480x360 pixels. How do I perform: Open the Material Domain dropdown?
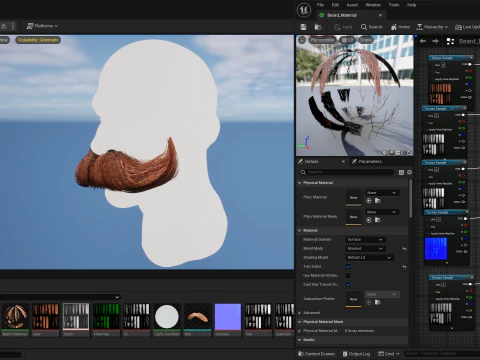[x=365, y=240]
